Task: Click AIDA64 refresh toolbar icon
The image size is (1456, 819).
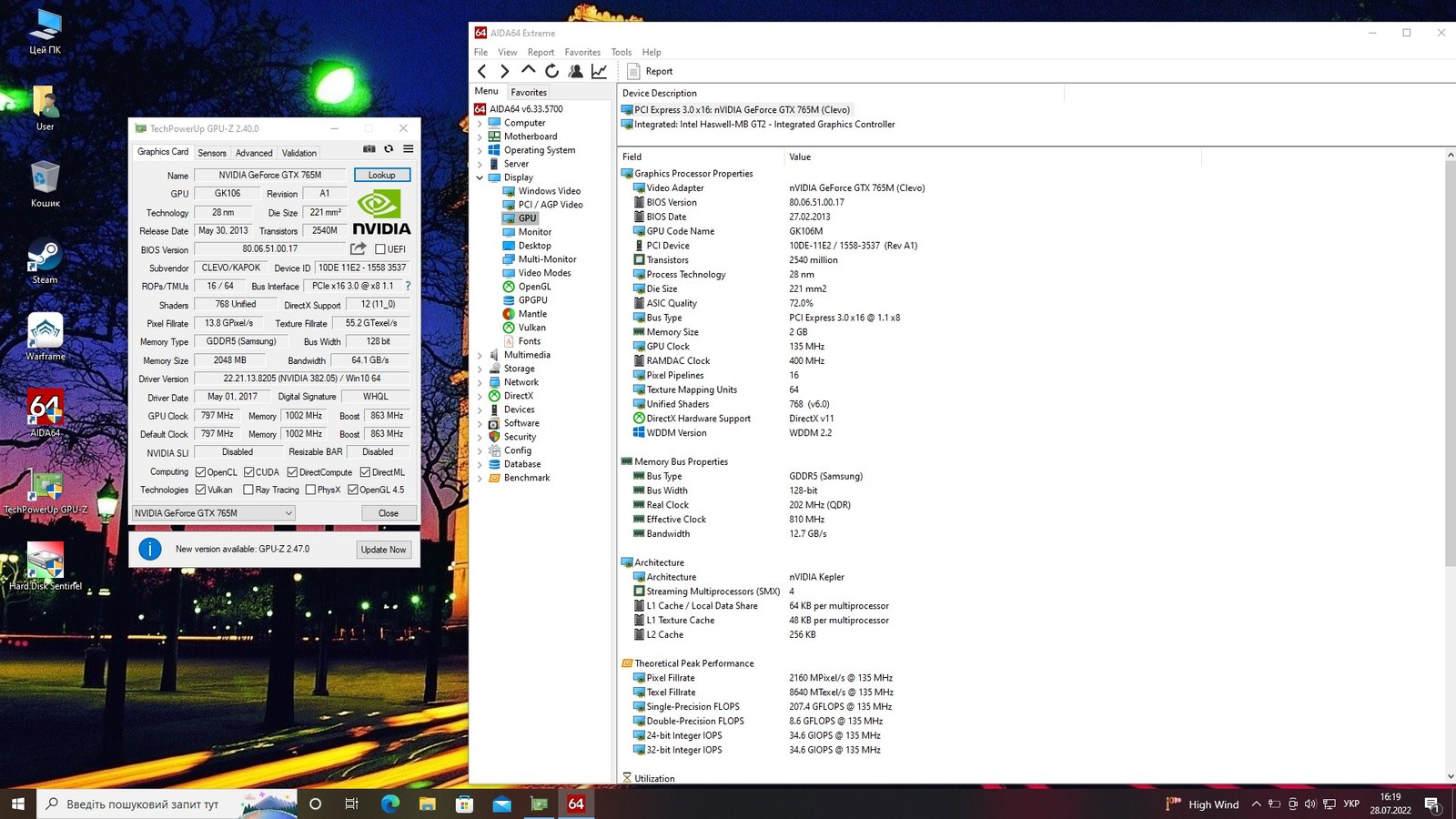Action: coord(551,71)
